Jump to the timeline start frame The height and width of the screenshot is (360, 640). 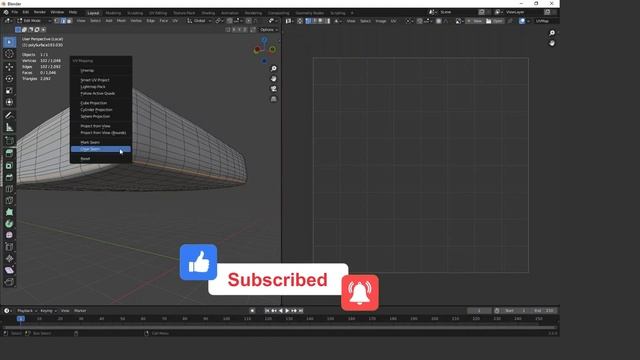267,311
